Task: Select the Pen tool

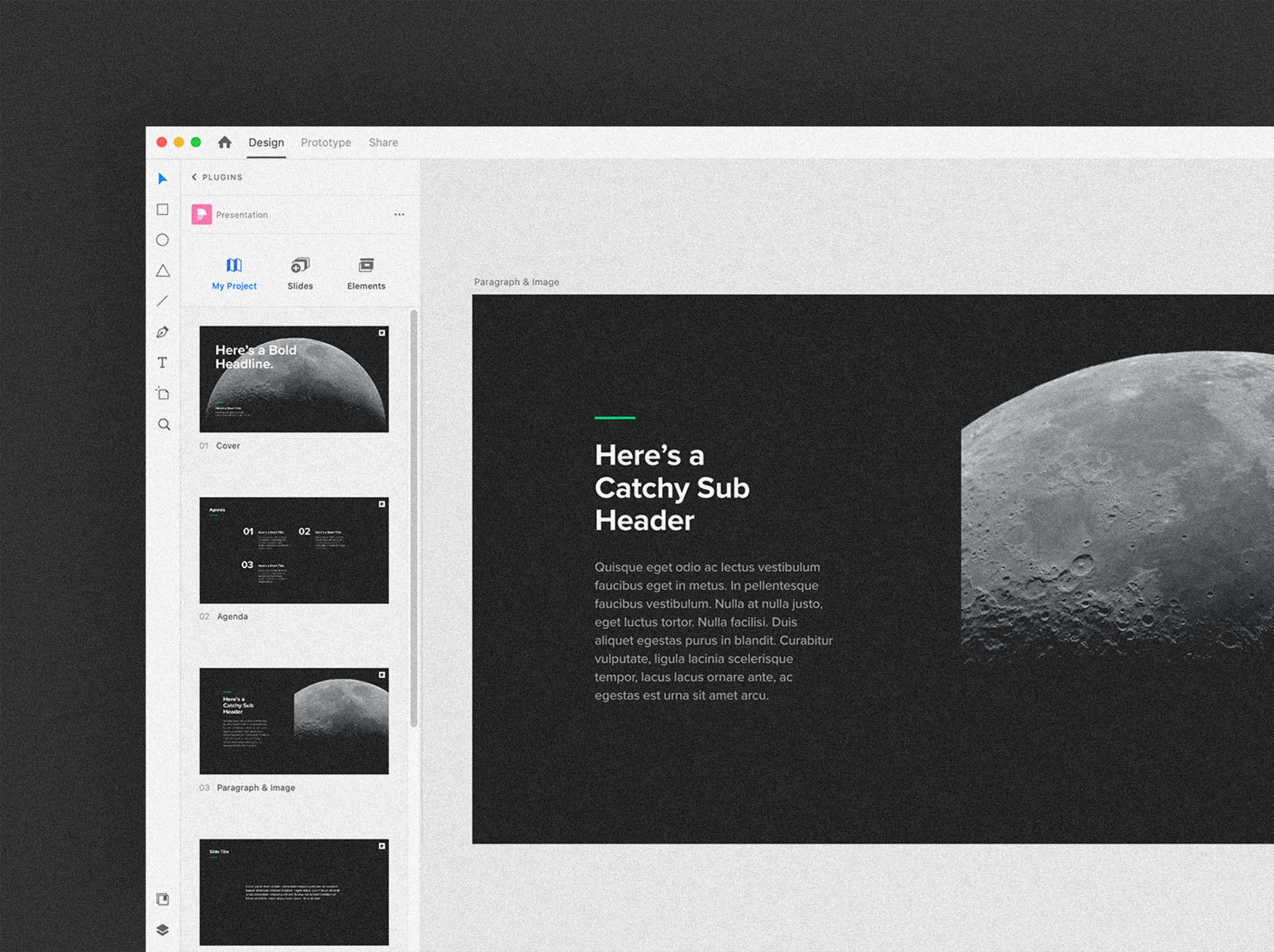Action: coord(162,332)
